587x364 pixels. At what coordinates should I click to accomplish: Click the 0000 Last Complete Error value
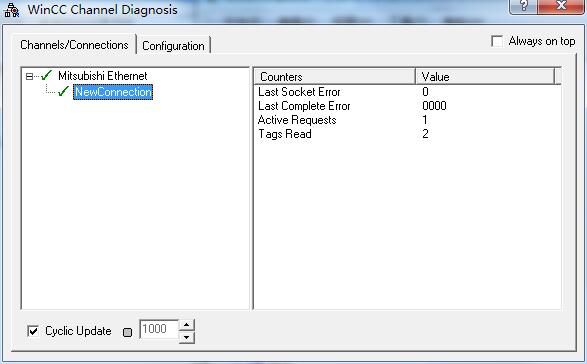click(x=434, y=106)
